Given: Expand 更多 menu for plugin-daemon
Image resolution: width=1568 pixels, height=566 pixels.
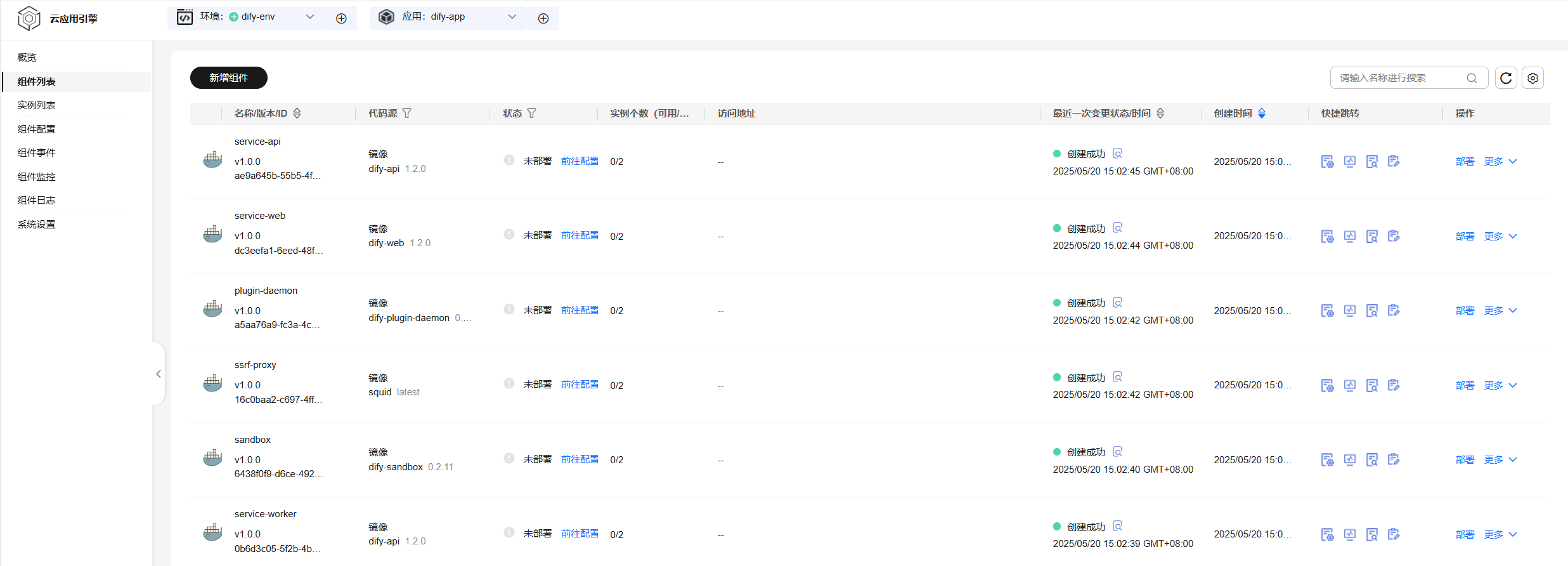Looking at the screenshot, I should point(1500,311).
